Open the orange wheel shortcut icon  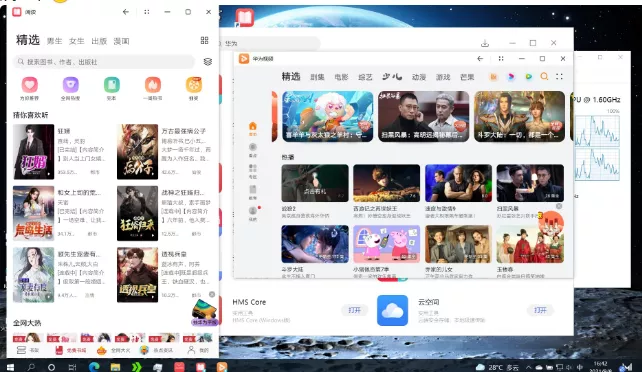pyautogui.click(x=194, y=85)
